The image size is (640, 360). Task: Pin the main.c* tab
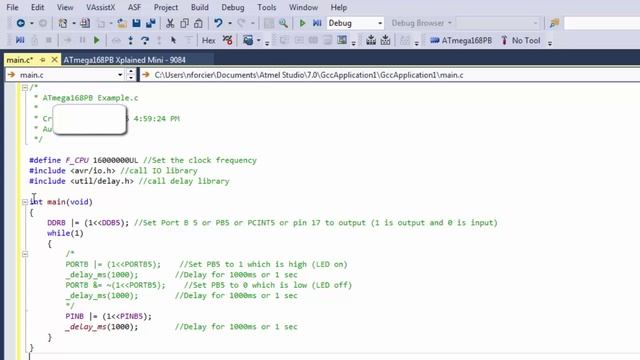[x=42, y=60]
